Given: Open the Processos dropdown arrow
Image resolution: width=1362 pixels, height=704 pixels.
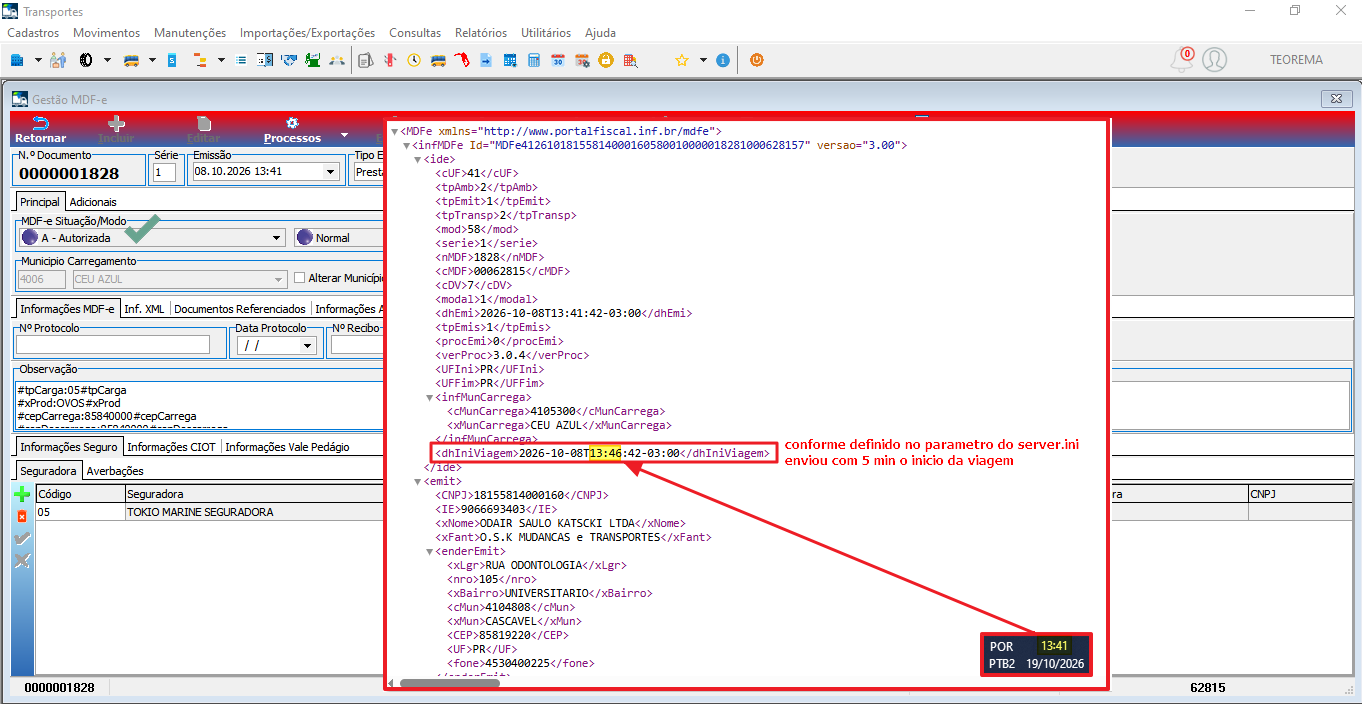Looking at the screenshot, I should pos(344,136).
